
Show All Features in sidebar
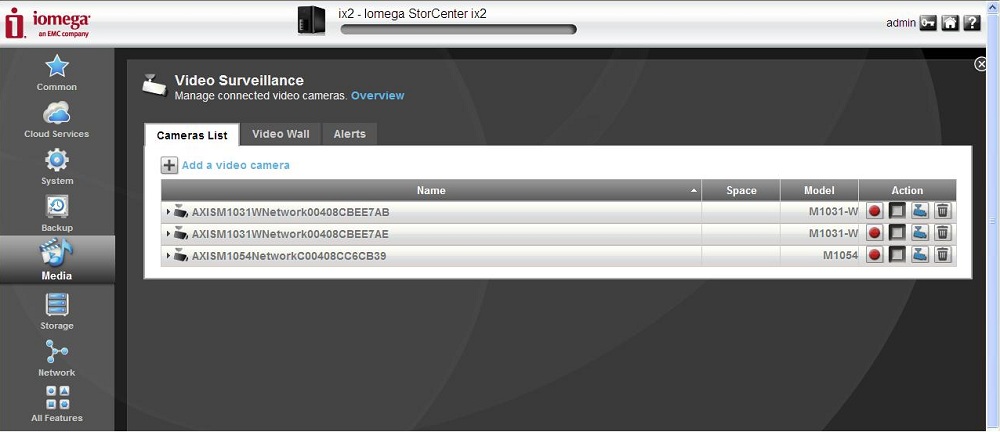57,404
